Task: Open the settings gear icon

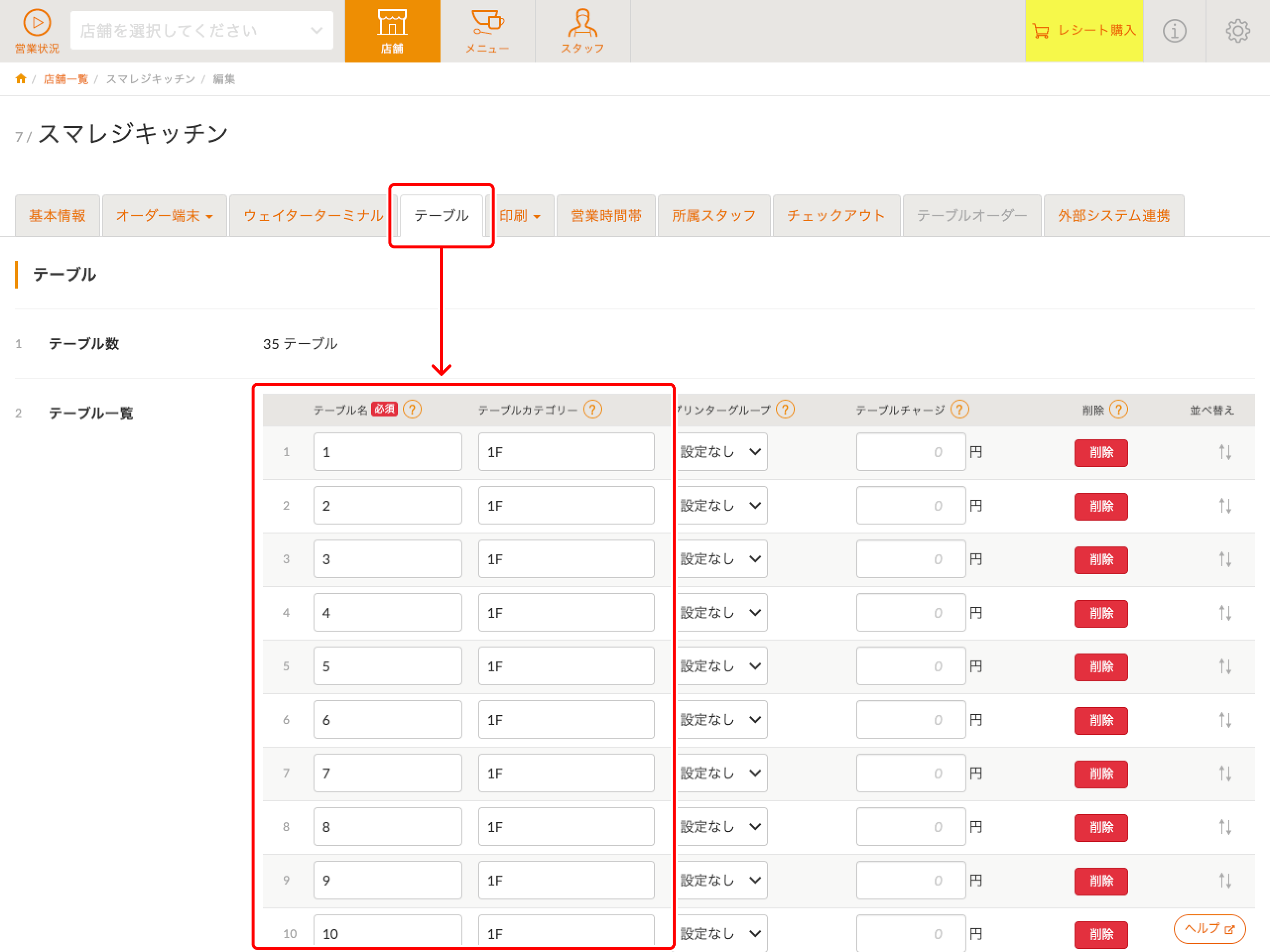Action: click(x=1238, y=31)
